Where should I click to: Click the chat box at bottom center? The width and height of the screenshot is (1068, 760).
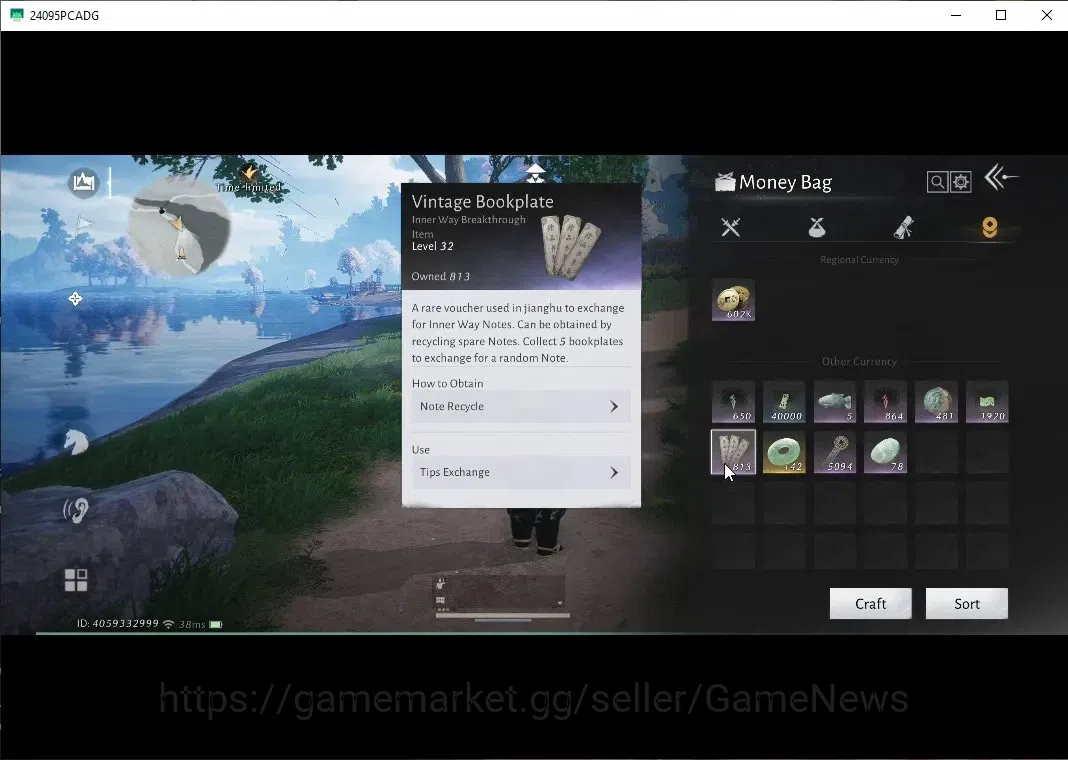tap(501, 593)
